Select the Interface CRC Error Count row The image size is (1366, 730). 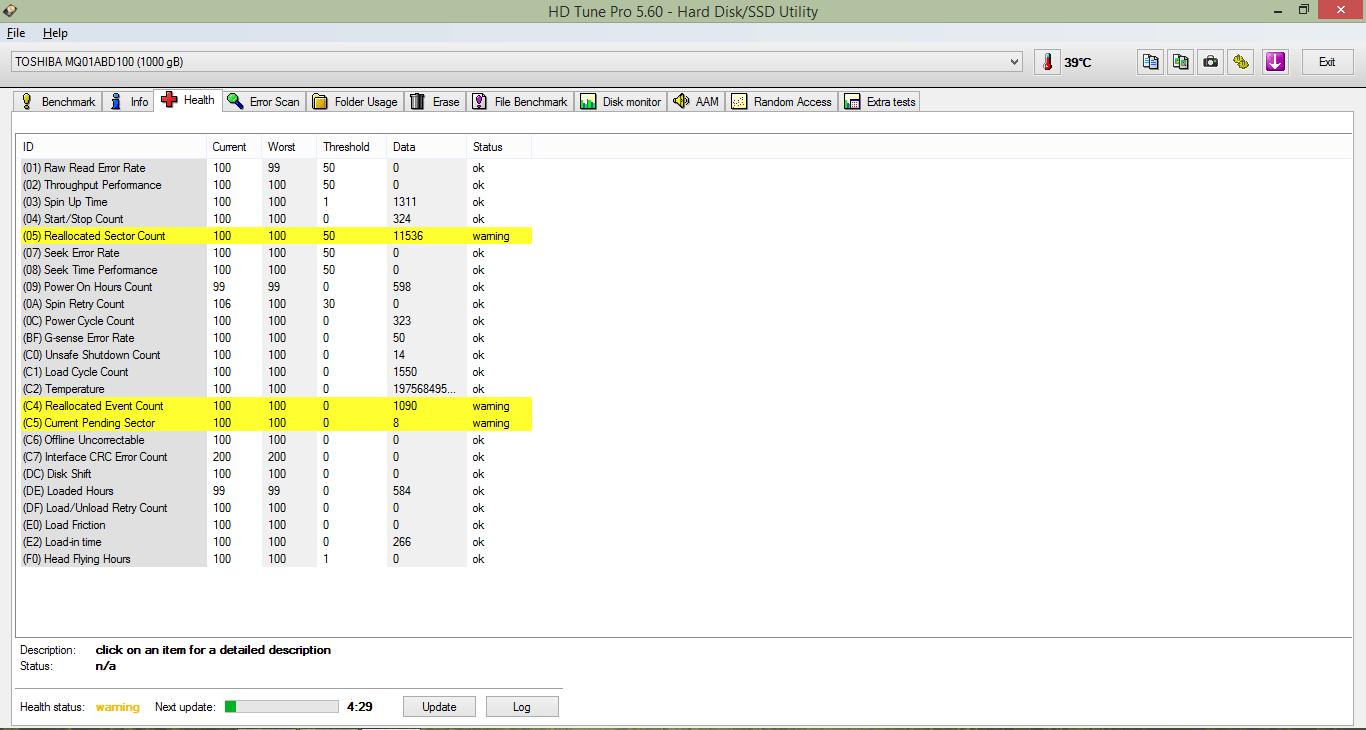pyautogui.click(x=276, y=457)
